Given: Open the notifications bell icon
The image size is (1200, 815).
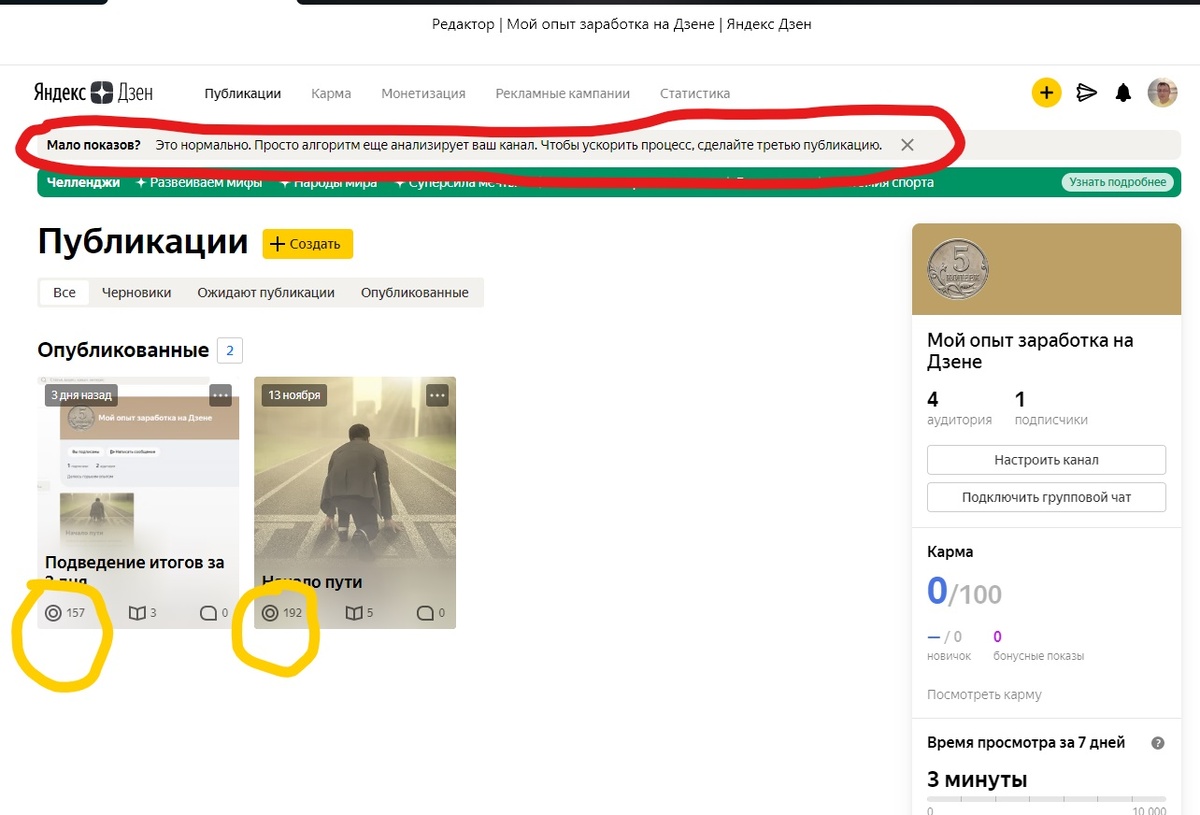Looking at the screenshot, I should point(1124,93).
